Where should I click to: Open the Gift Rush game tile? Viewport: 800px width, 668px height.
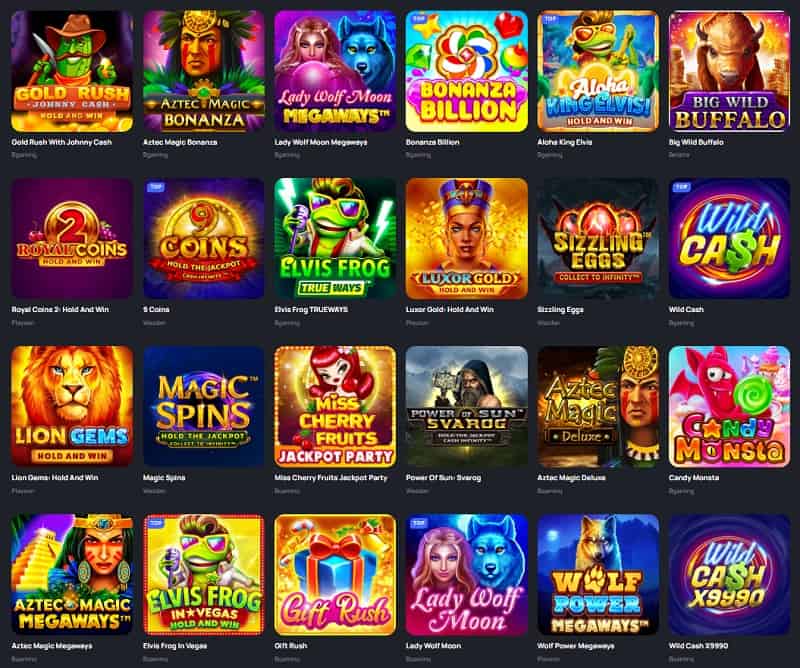pyautogui.click(x=335, y=575)
